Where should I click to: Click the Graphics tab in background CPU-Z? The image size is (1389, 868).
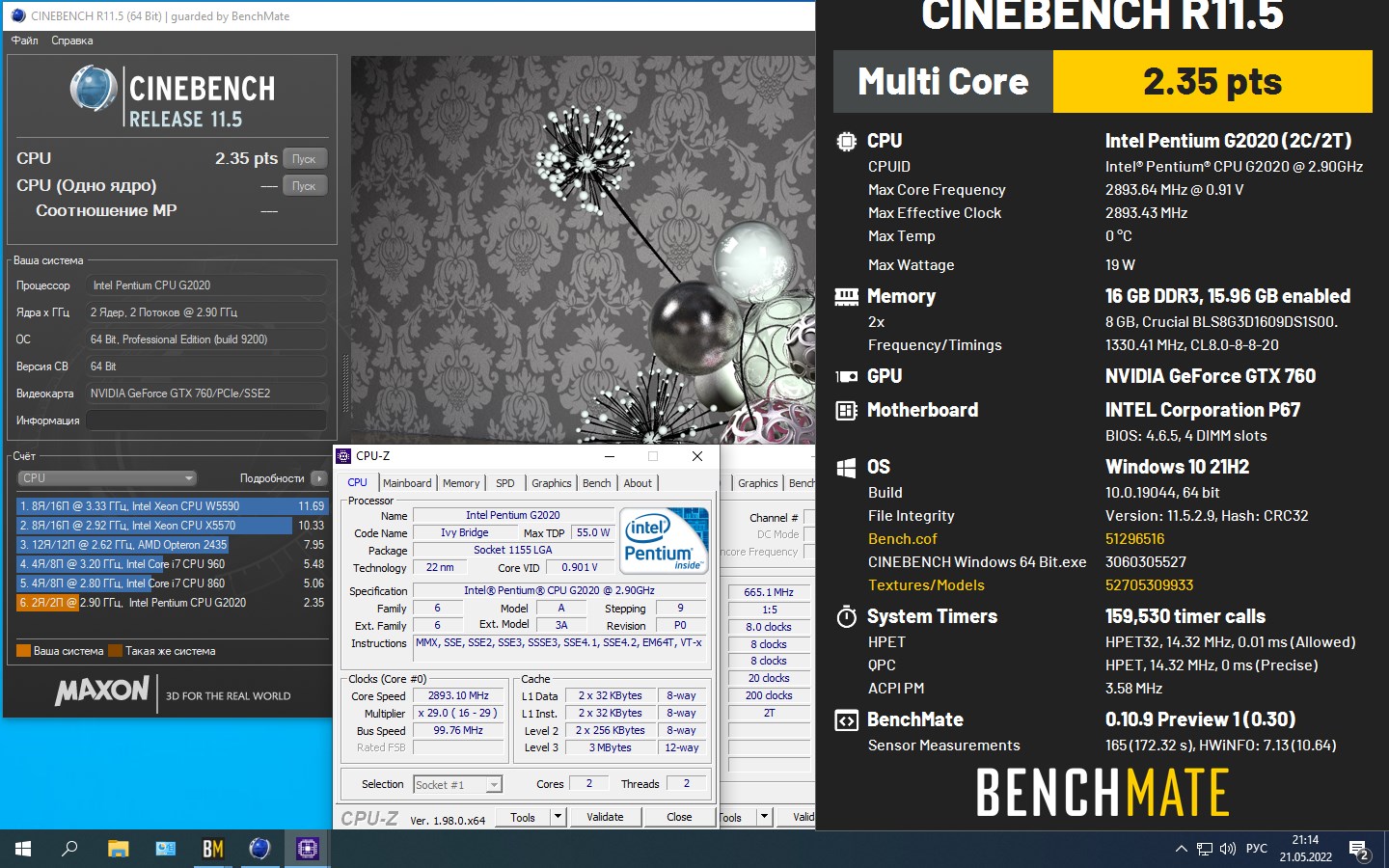758,483
